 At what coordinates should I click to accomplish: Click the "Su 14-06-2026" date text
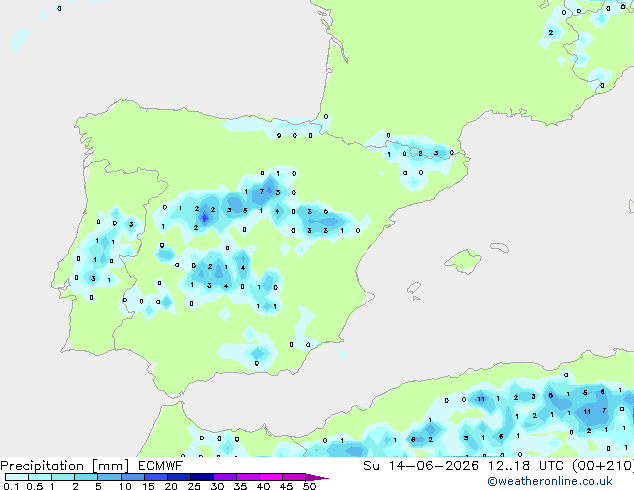421,466
